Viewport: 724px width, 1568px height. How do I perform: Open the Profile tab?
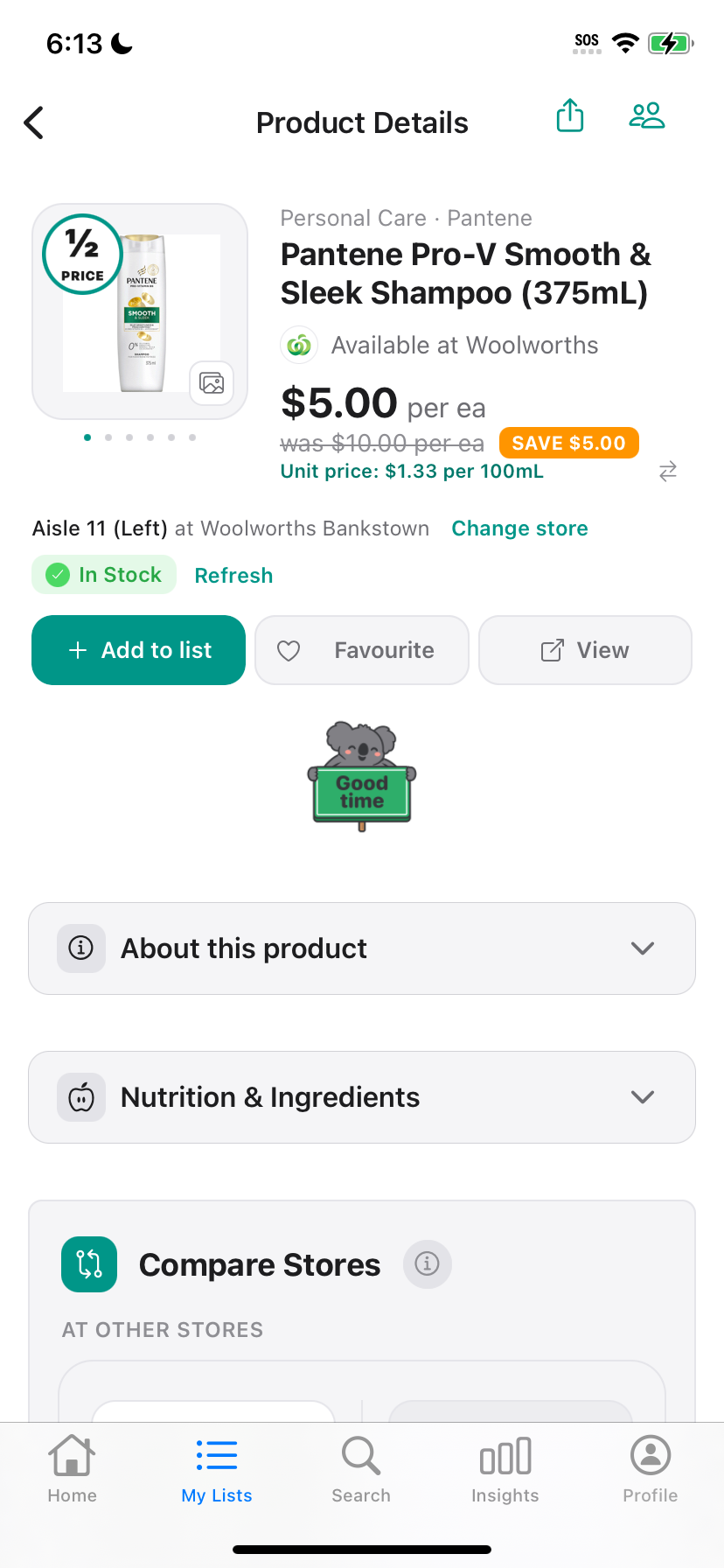pos(651,1470)
